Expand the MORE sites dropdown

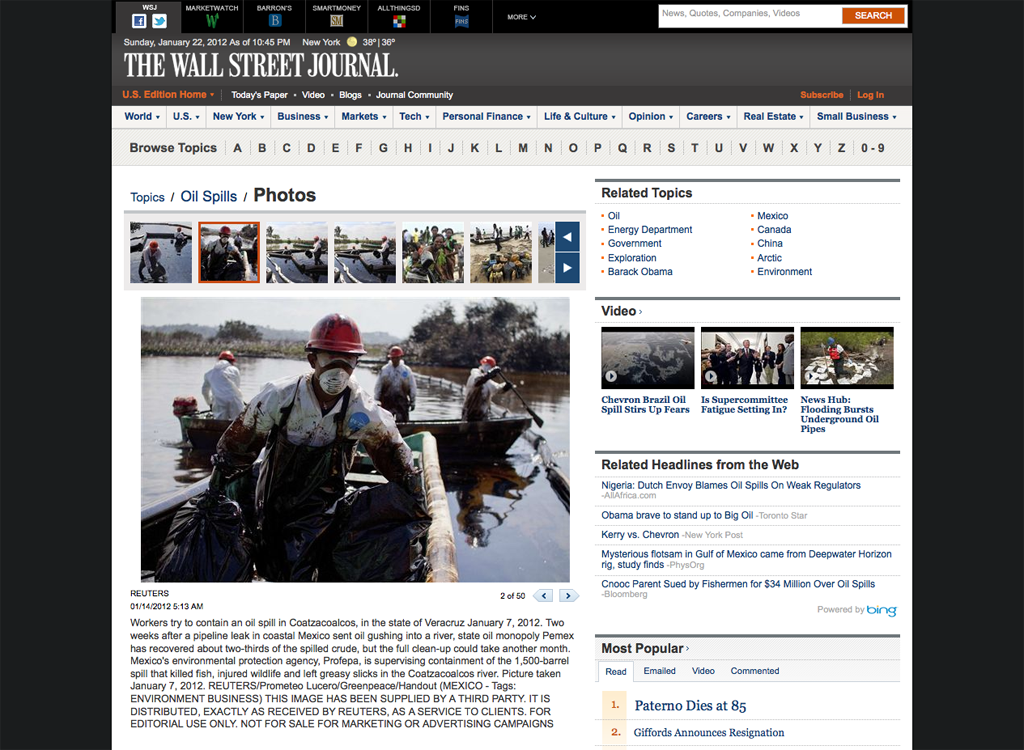tap(521, 17)
